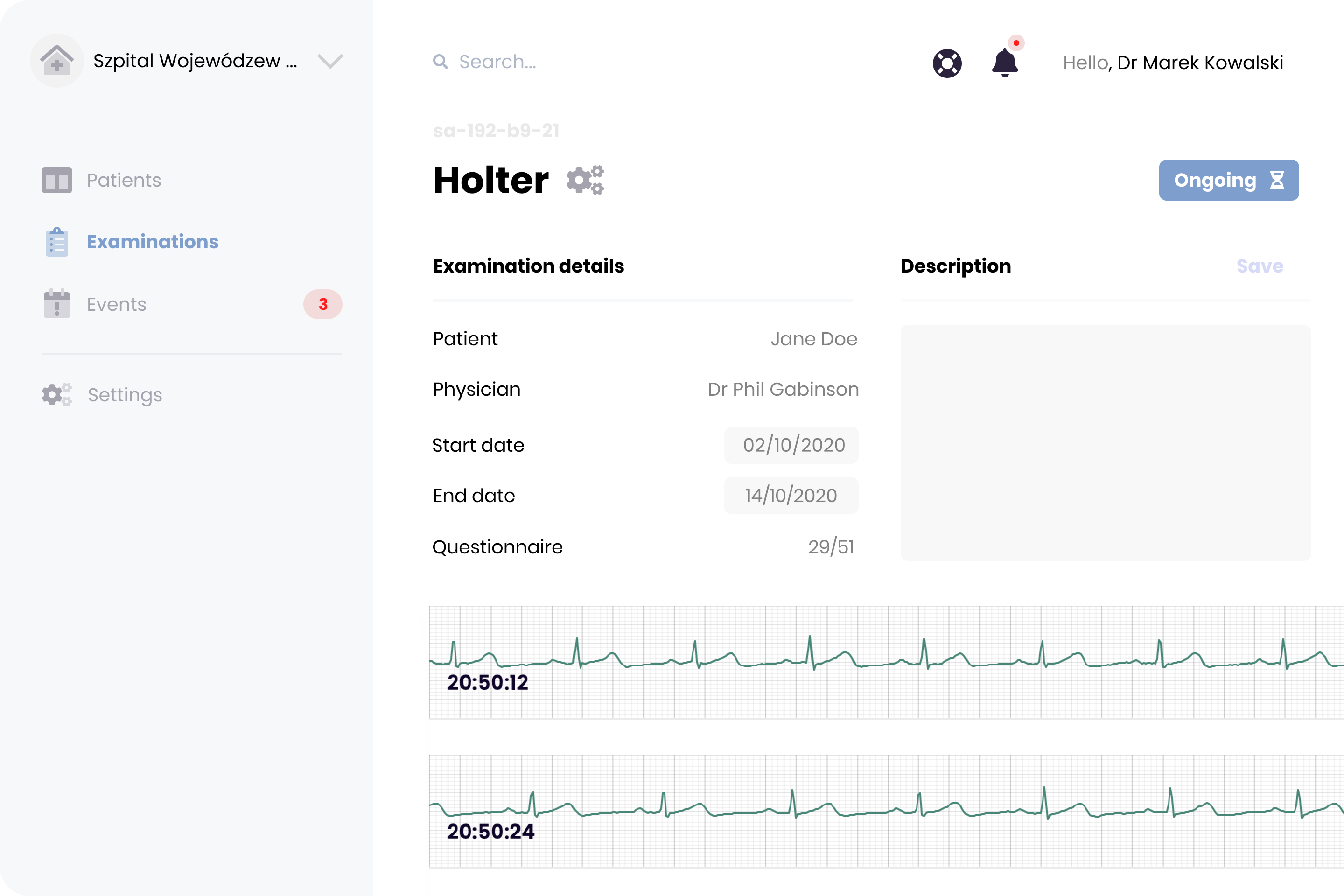Image resolution: width=1344 pixels, height=896 pixels.
Task: Click the sidebar Settings gears icon
Action: click(x=56, y=394)
